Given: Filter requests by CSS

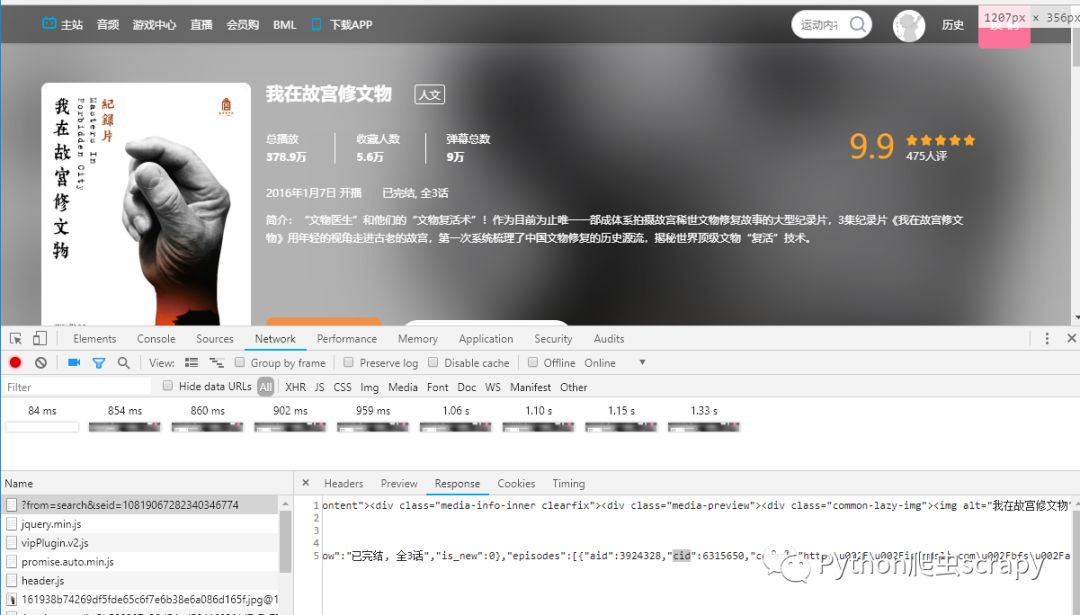Looking at the screenshot, I should coord(342,387).
